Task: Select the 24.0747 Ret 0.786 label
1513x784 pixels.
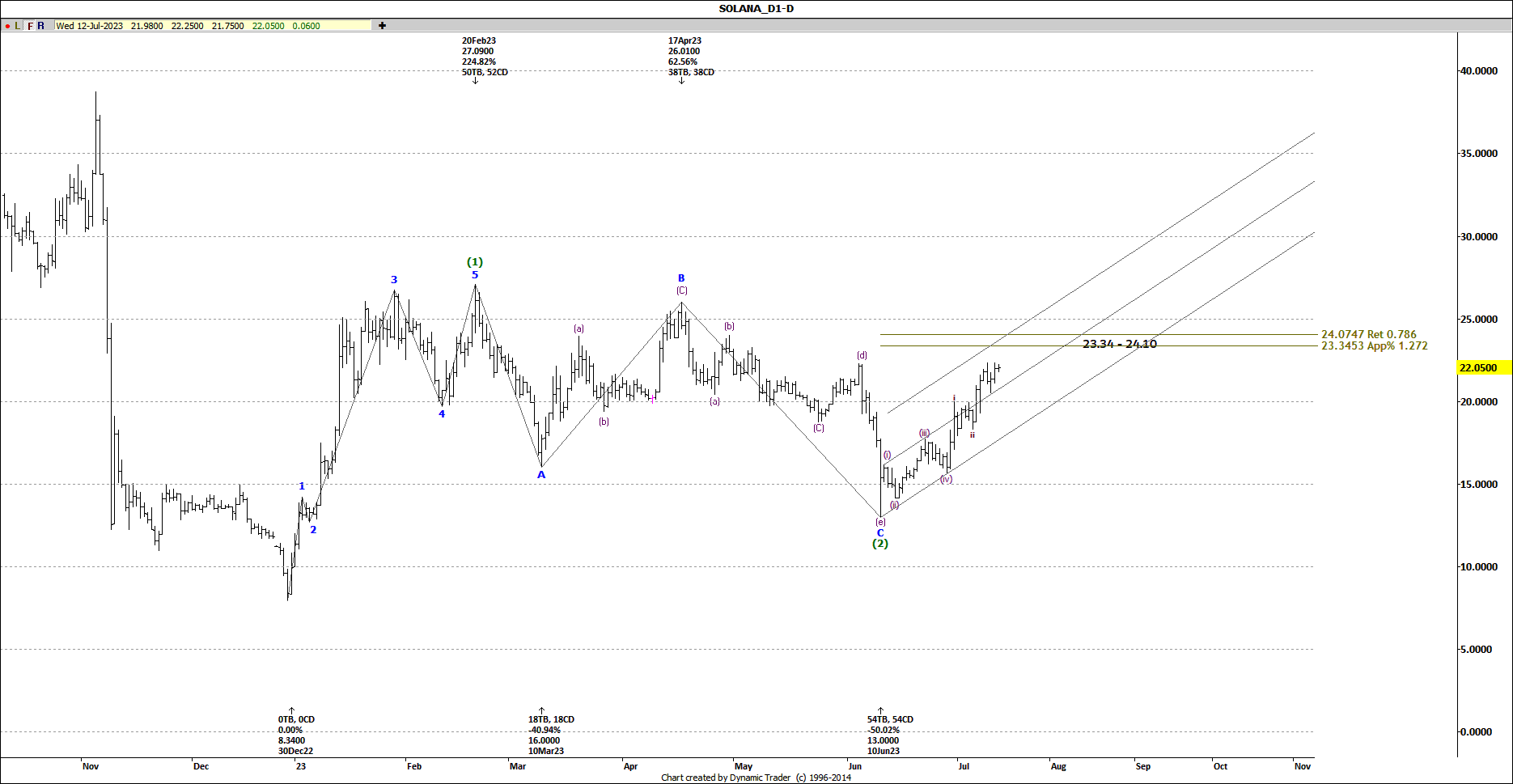Action: coord(1369,334)
